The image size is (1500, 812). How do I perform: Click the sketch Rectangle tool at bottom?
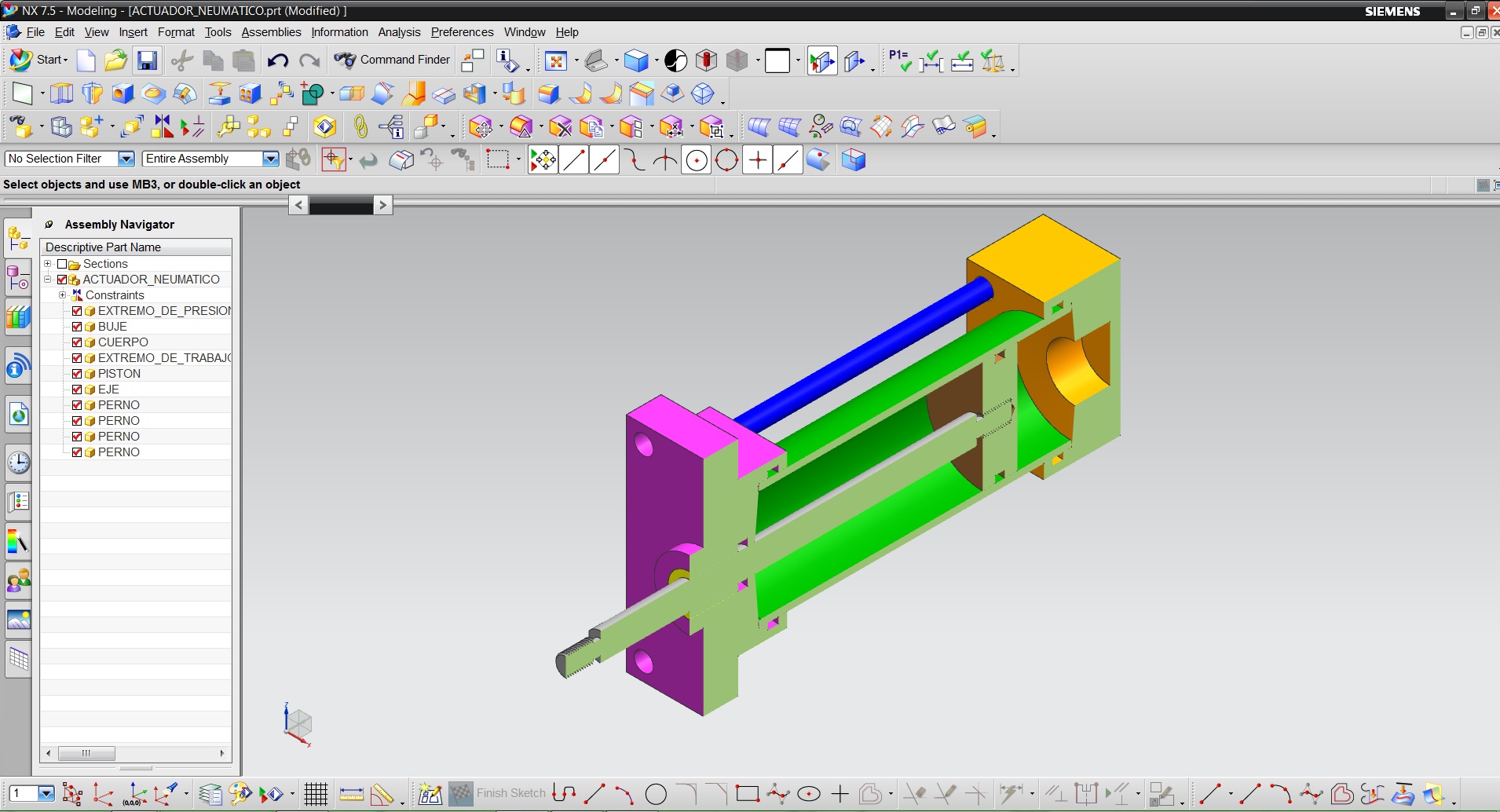pyautogui.click(x=748, y=794)
